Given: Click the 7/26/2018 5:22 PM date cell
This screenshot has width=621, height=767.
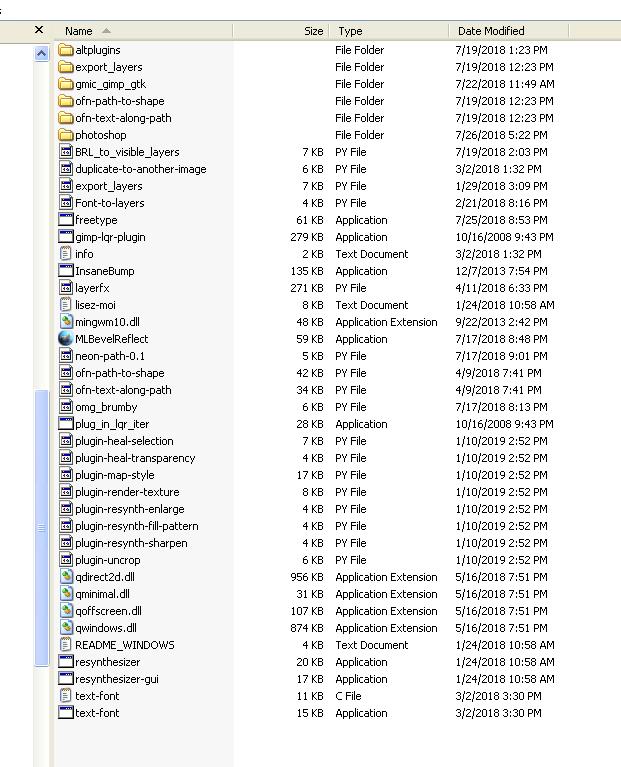Looking at the screenshot, I should point(501,135).
